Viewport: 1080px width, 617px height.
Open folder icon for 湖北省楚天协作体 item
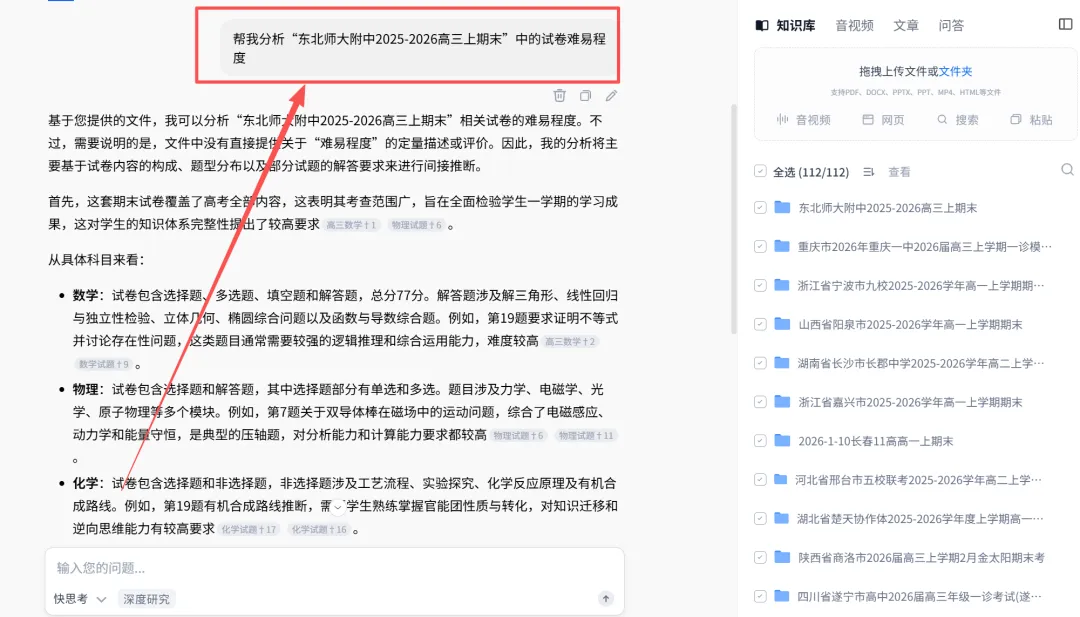click(782, 519)
